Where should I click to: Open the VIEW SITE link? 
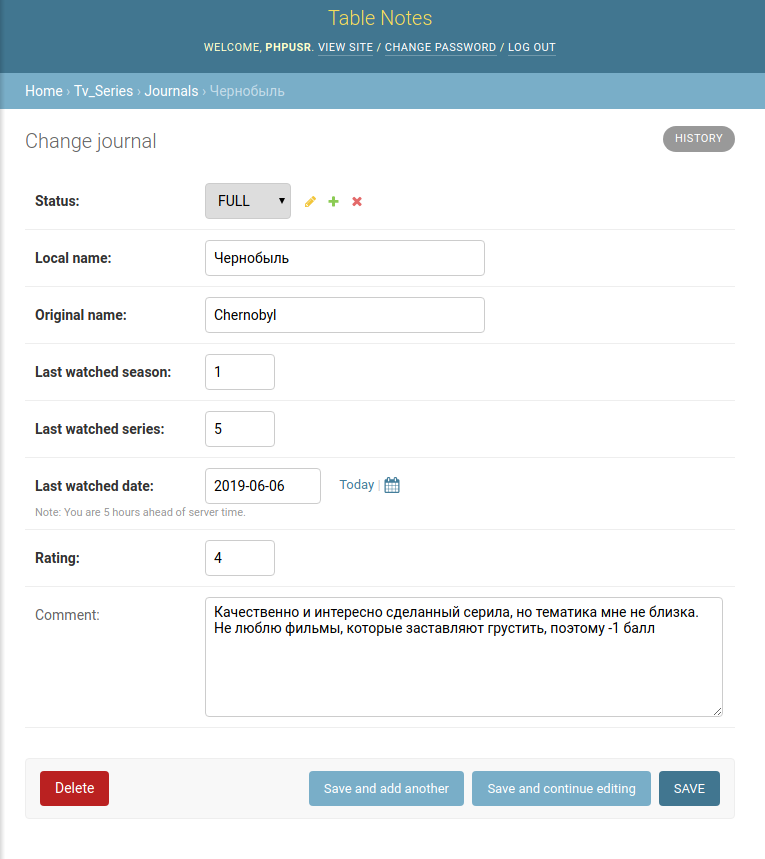pyautogui.click(x=345, y=47)
